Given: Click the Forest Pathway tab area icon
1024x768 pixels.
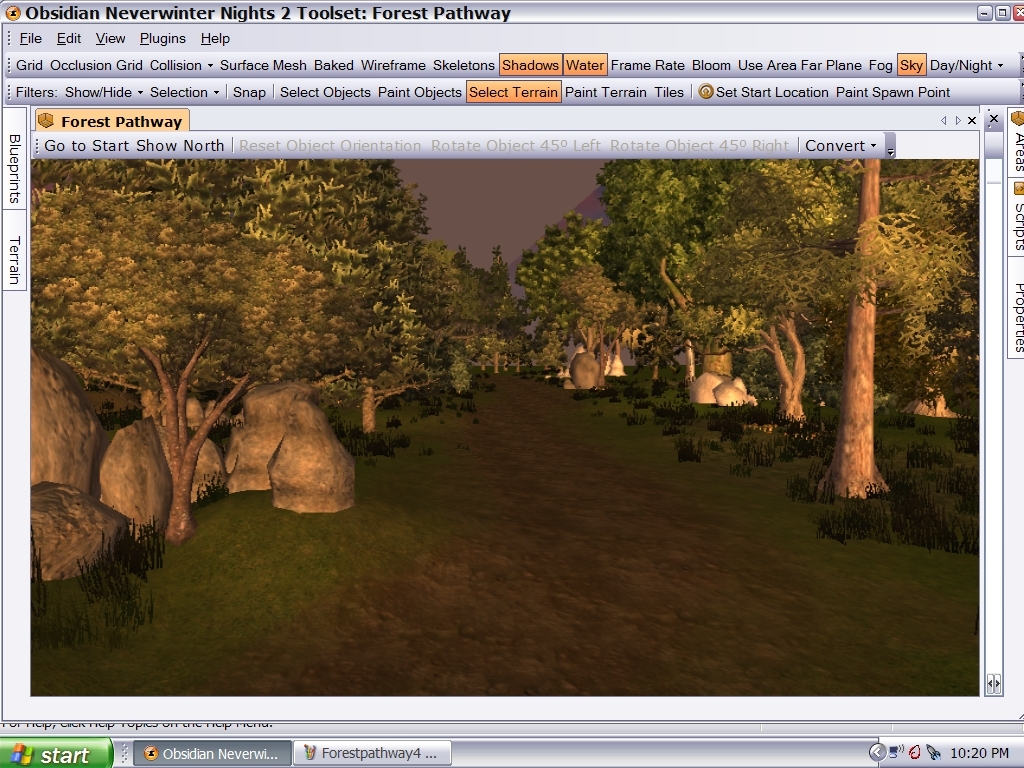Looking at the screenshot, I should 45,121.
